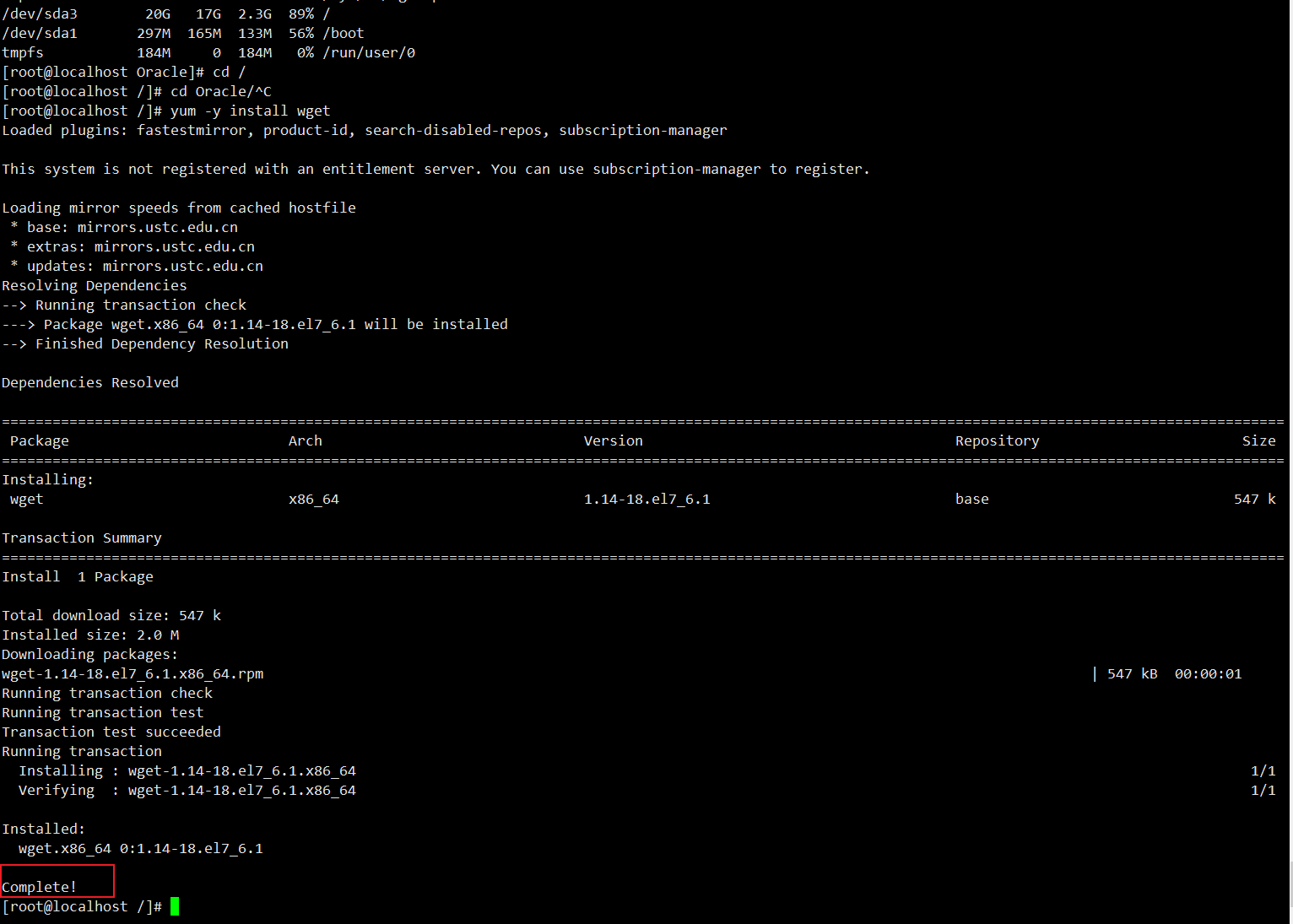This screenshot has height=924, width=1293.
Task: Click '--> Running transaction check' line
Action: 124,305
